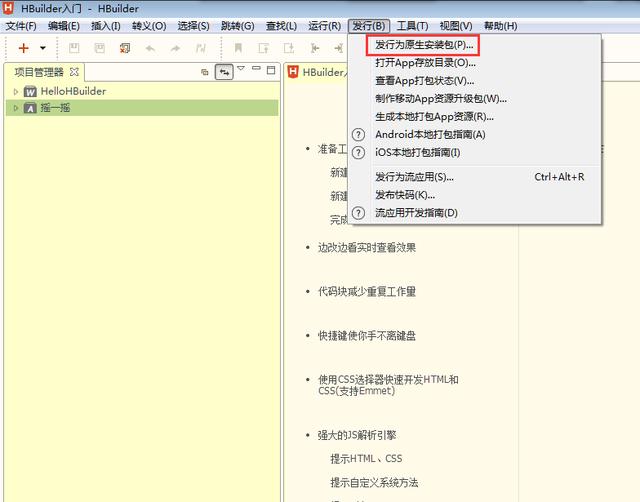Click the Redo arrow icon
The width and height of the screenshot is (640, 502).
[x=175, y=49]
